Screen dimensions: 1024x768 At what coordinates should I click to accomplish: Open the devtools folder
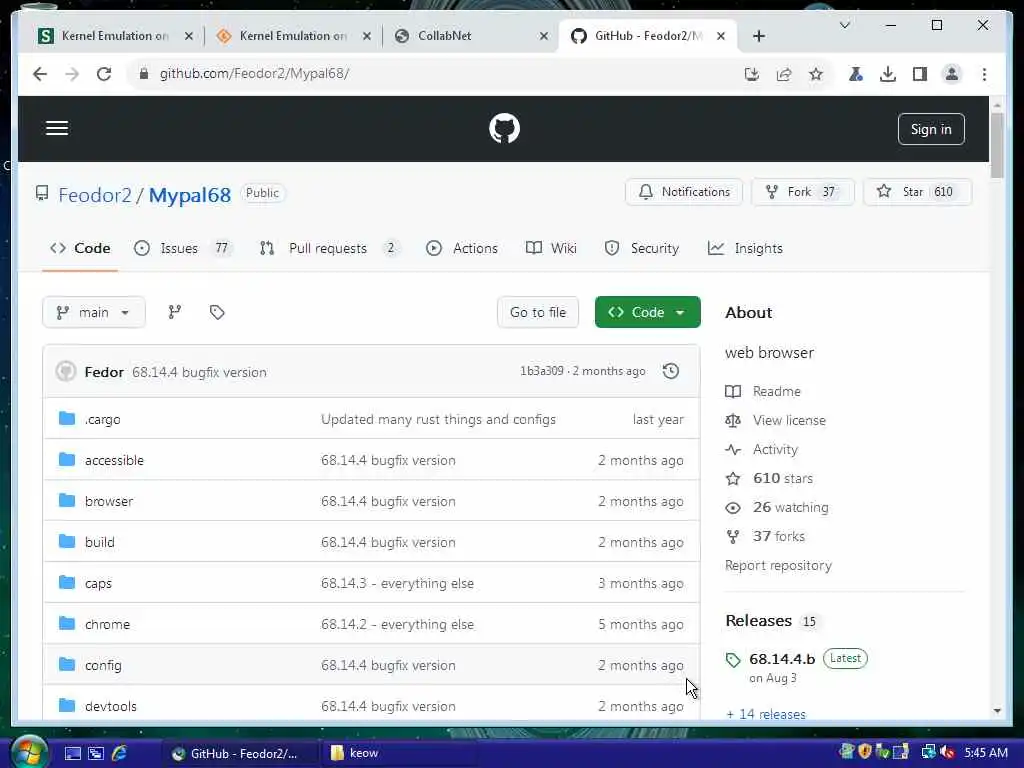110,707
